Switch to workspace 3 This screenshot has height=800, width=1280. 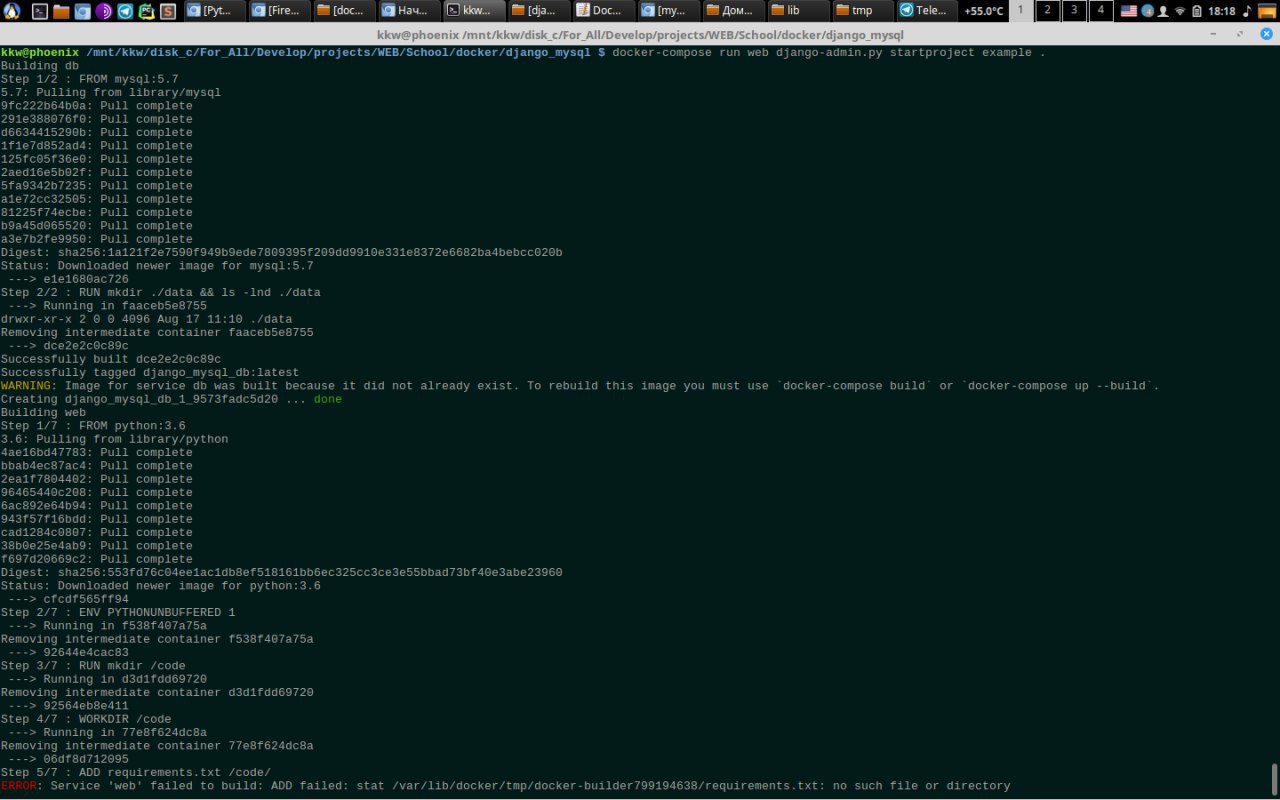(x=1074, y=11)
